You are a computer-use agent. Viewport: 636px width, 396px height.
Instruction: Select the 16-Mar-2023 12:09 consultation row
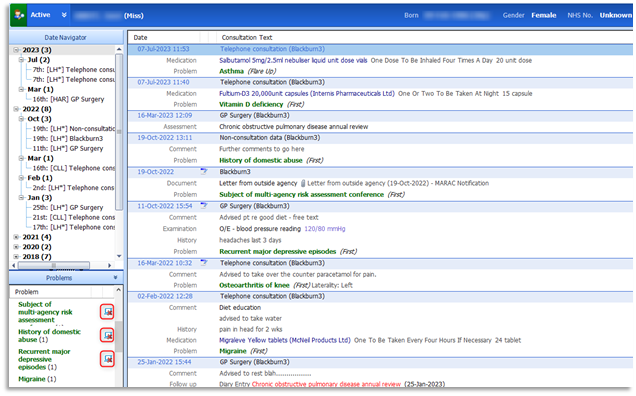click(x=380, y=116)
